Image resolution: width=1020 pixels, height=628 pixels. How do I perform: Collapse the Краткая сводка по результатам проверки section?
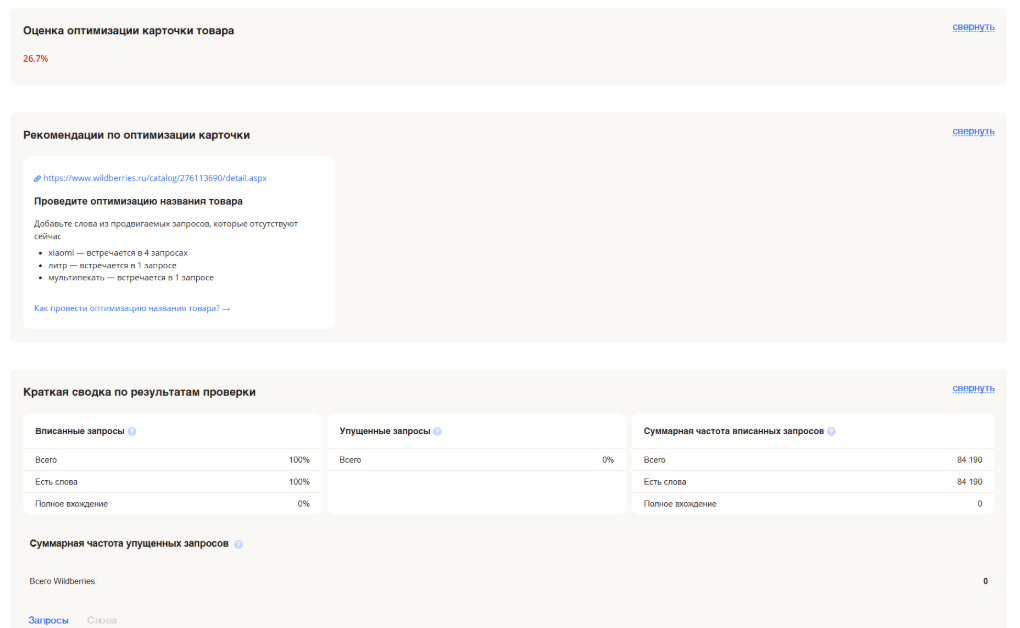(x=972, y=388)
